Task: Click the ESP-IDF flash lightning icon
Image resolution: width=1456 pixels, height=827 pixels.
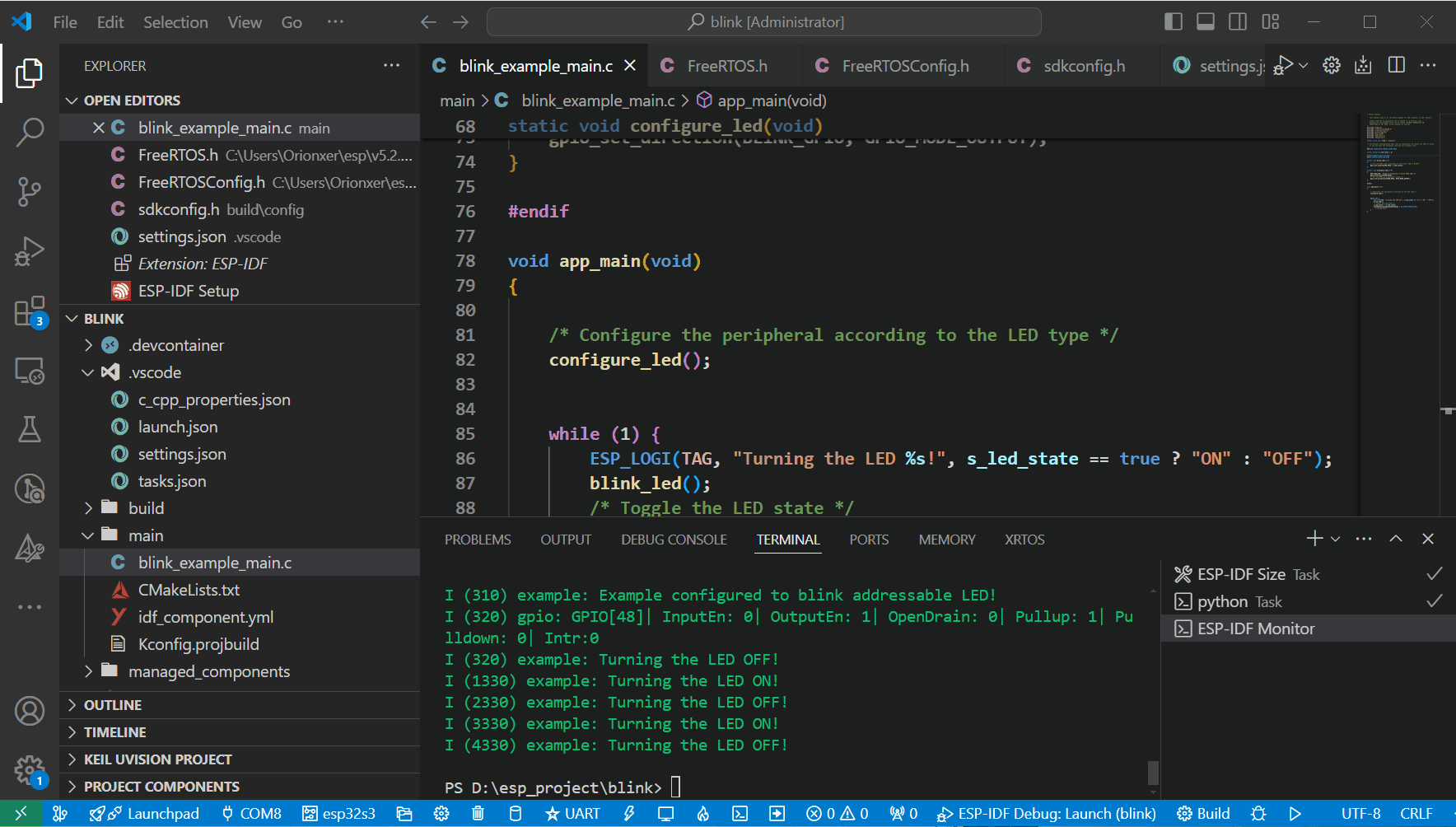Action: pos(629,814)
